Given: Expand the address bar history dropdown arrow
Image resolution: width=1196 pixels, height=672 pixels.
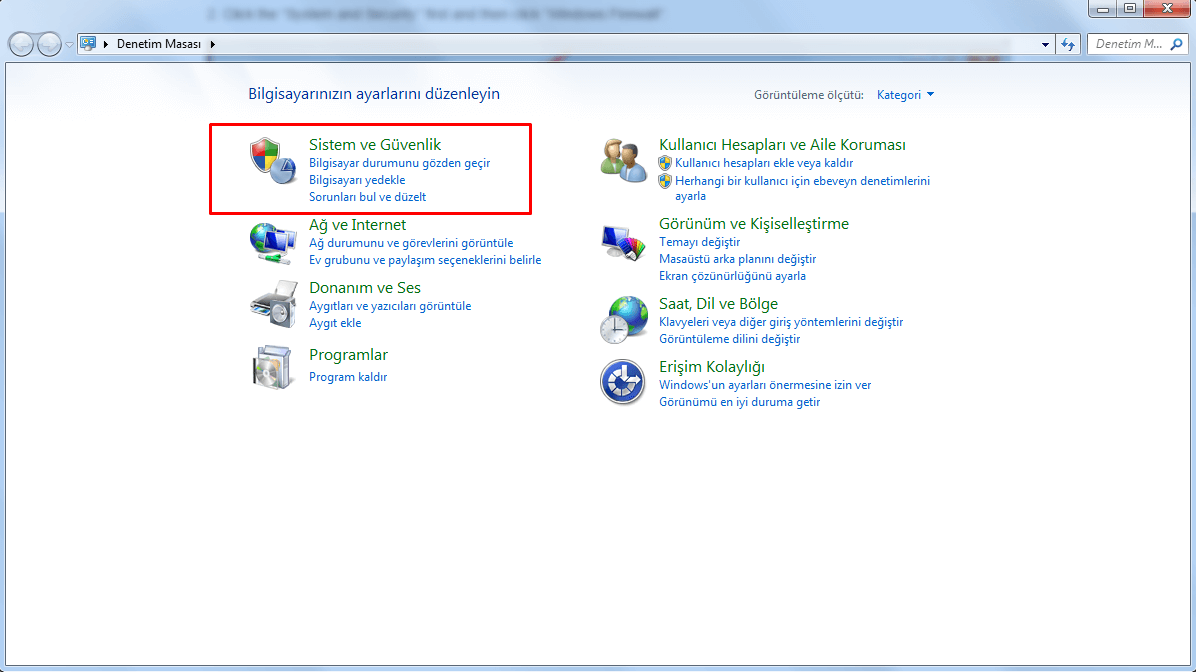Looking at the screenshot, I should tap(1045, 44).
